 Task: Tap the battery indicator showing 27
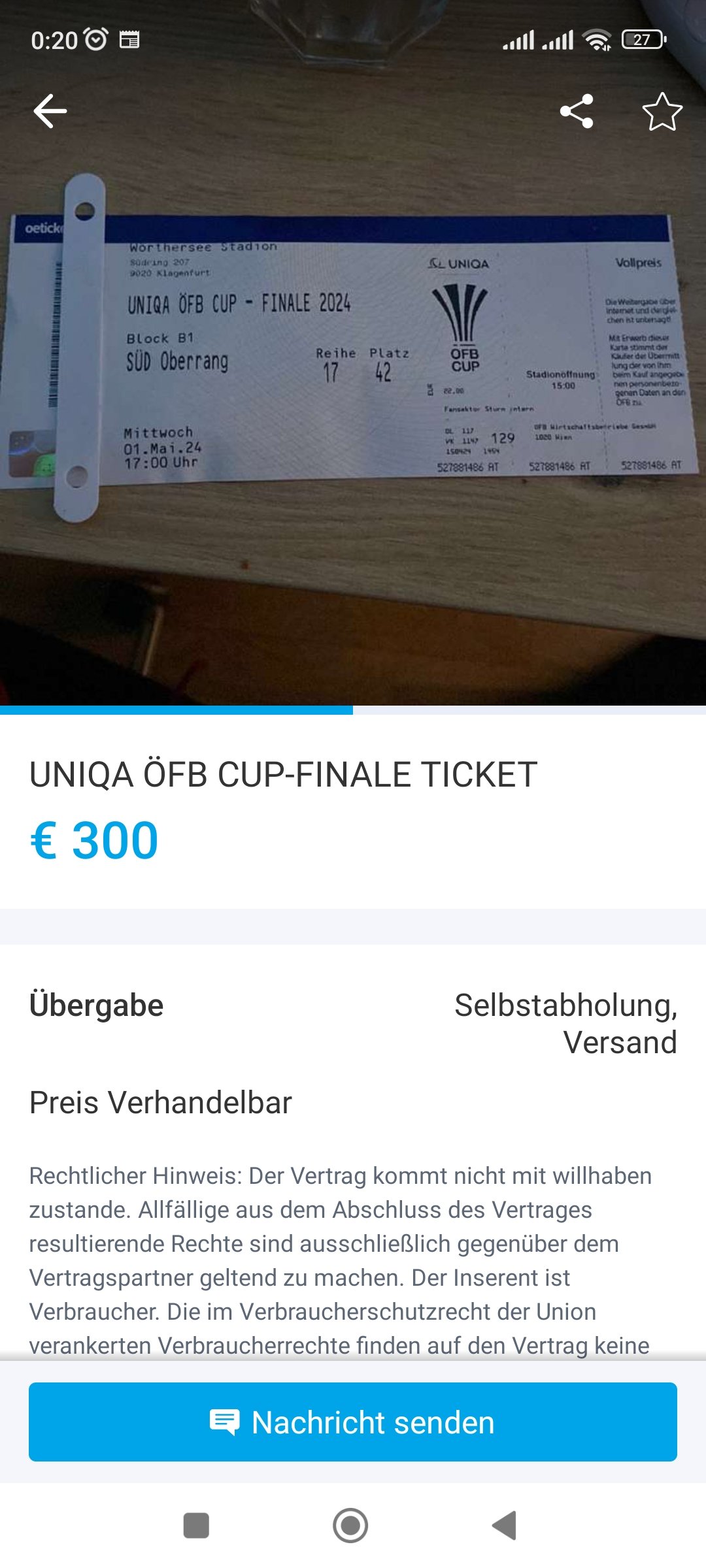(x=644, y=40)
